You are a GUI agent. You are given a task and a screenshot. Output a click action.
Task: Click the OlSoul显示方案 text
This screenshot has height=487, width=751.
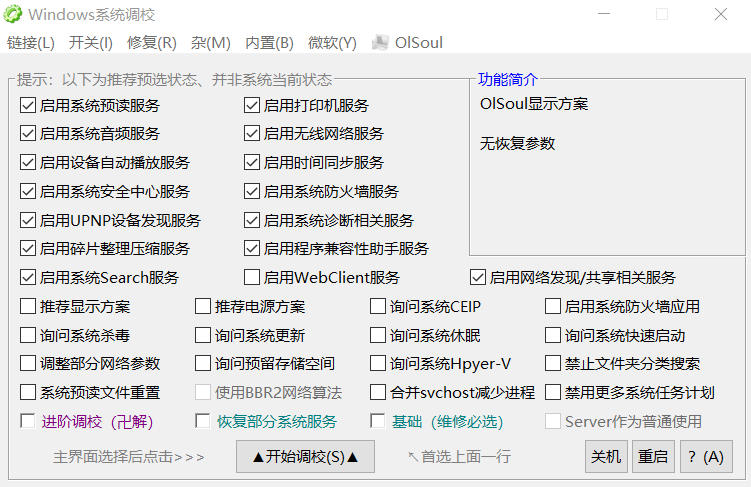coord(534,103)
